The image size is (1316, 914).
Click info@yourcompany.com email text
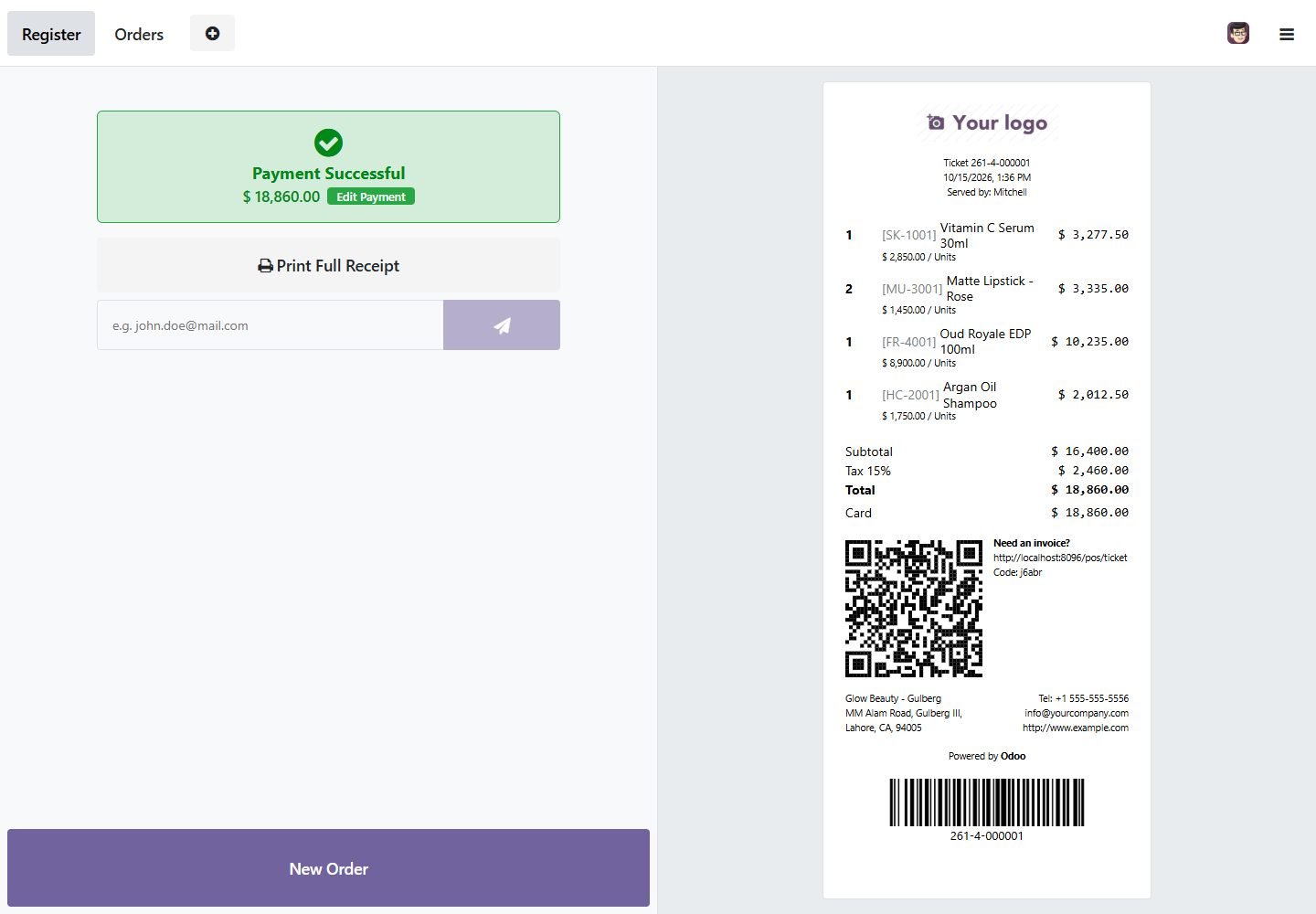tap(1077, 713)
